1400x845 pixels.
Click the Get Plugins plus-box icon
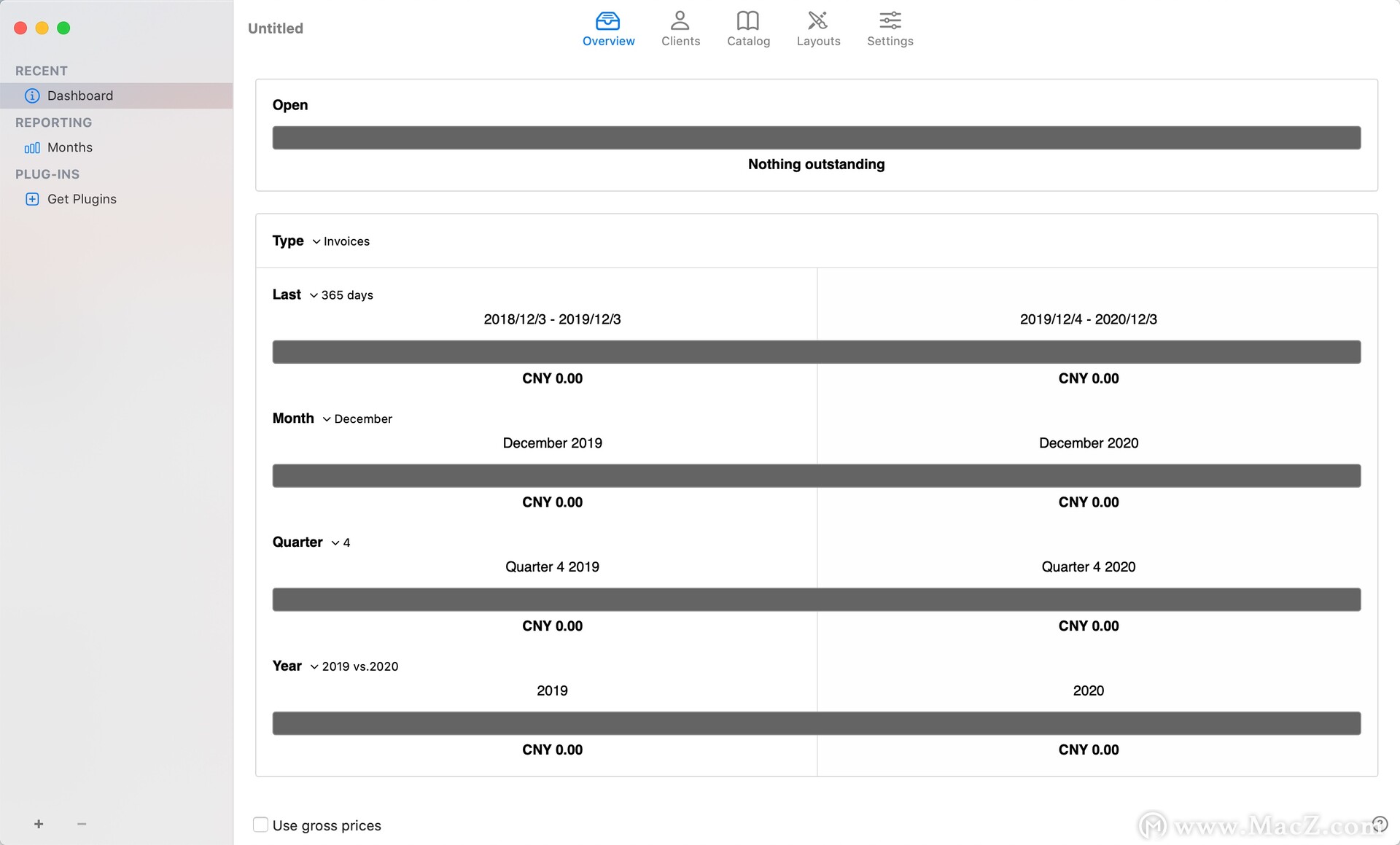click(32, 199)
